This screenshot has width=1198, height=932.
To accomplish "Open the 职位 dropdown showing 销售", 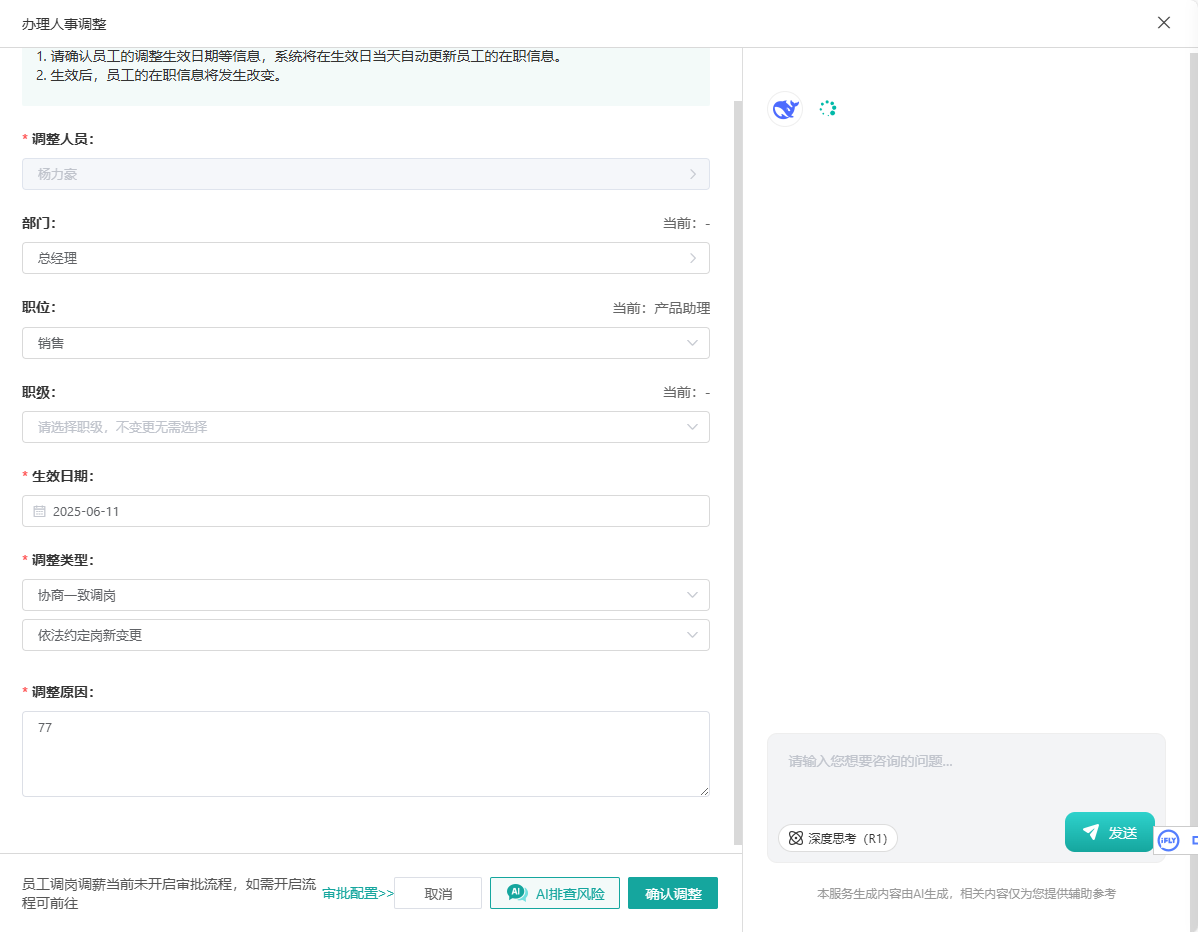I will pos(365,343).
